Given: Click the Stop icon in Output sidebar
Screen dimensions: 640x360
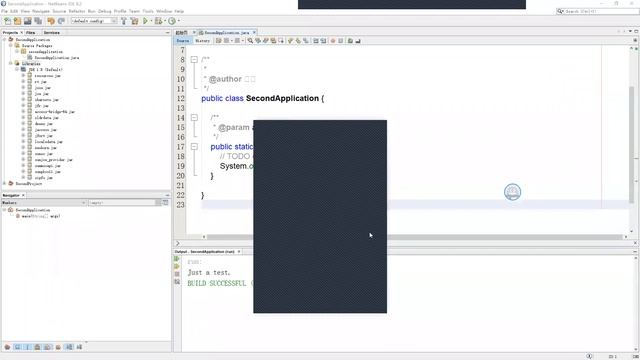Looking at the screenshot, I should pos(177,274).
